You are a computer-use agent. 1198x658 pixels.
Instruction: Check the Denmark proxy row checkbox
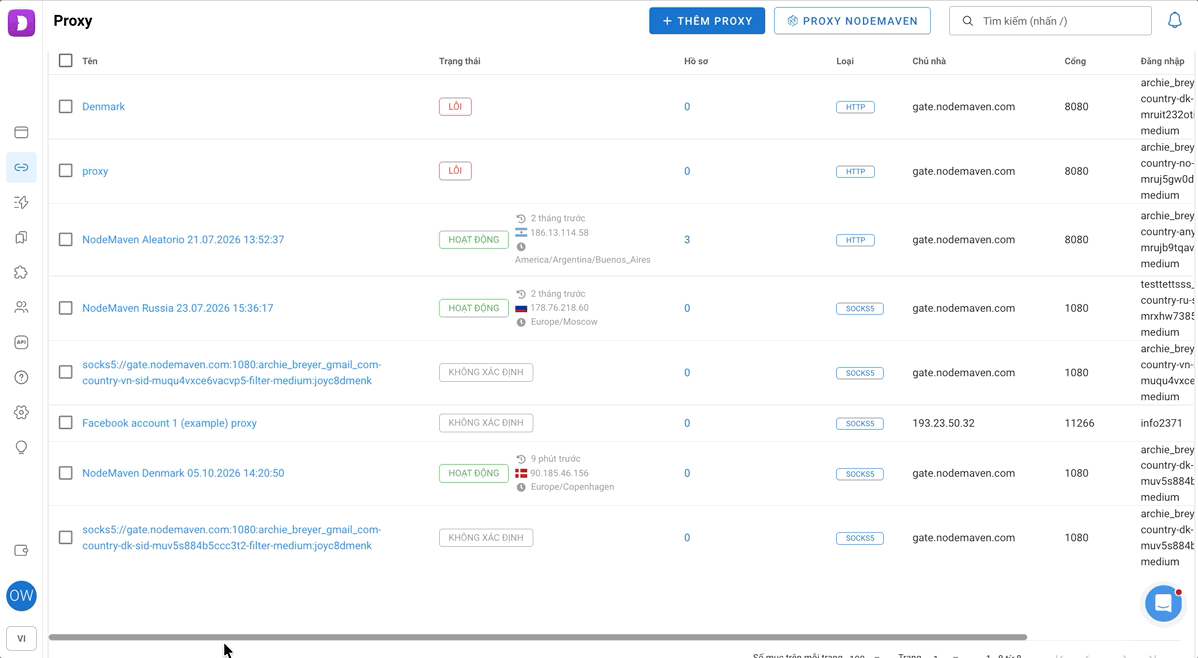coord(66,106)
